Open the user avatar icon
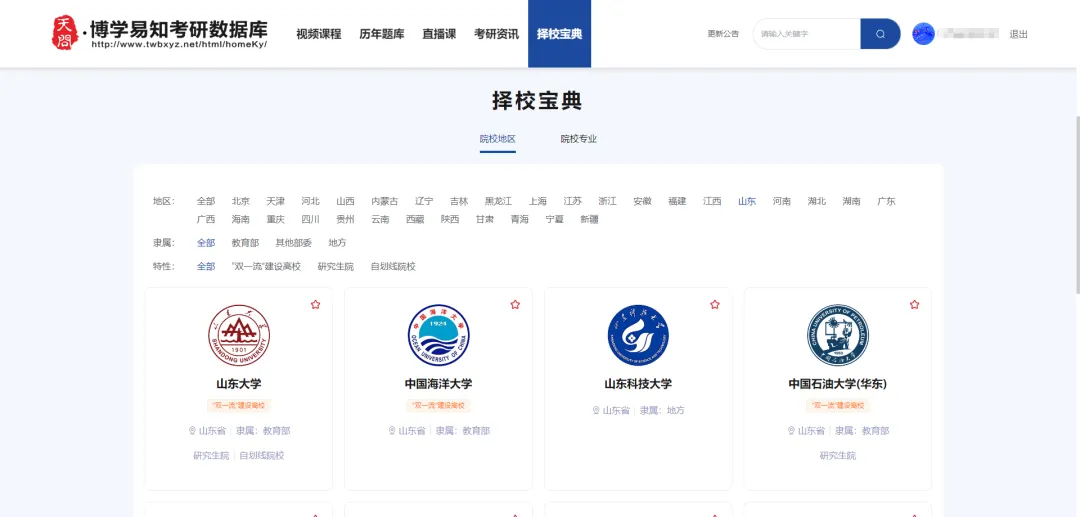This screenshot has width=1080, height=517. [924, 34]
